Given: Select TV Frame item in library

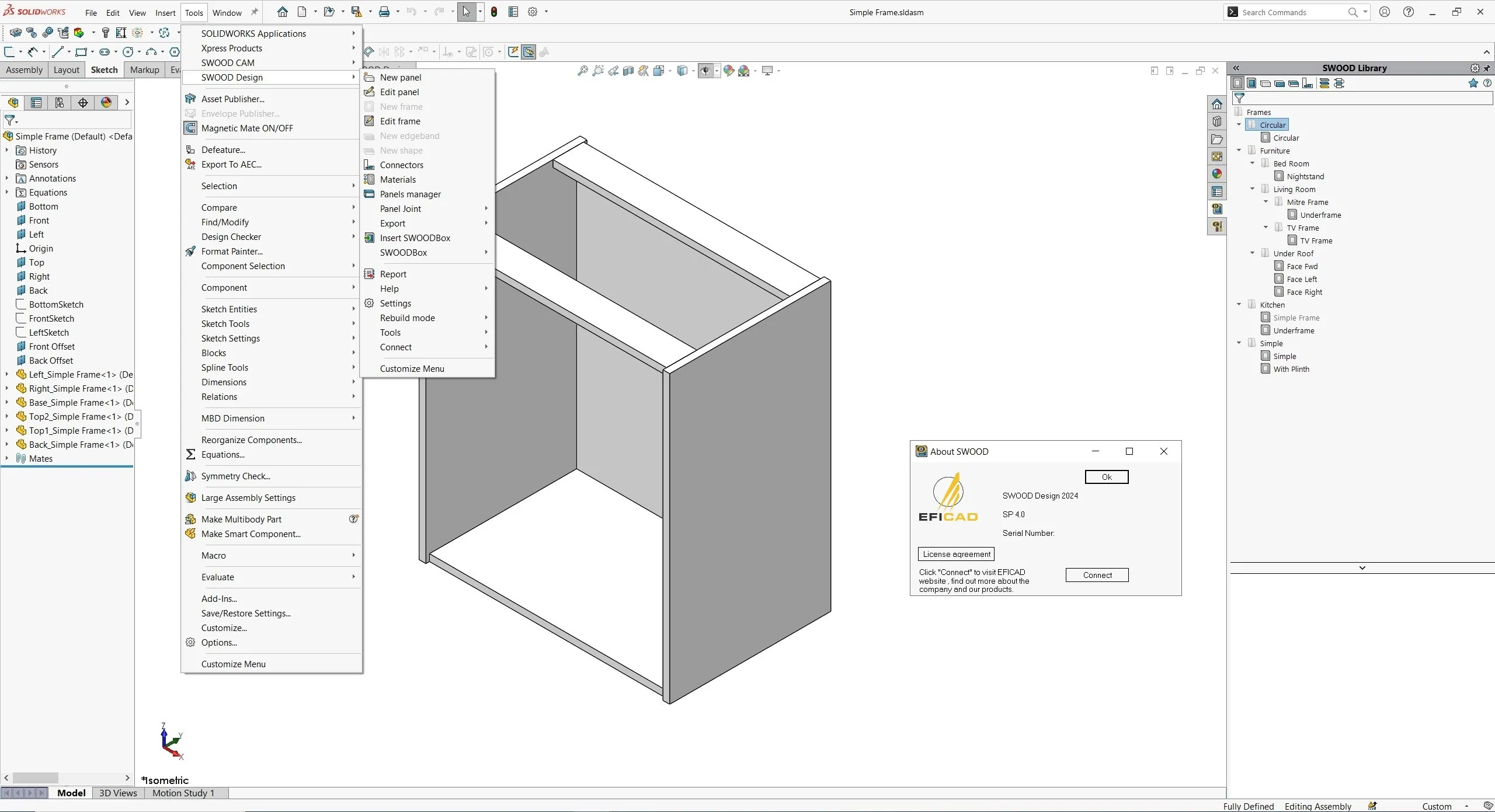Looking at the screenshot, I should [x=1316, y=241].
